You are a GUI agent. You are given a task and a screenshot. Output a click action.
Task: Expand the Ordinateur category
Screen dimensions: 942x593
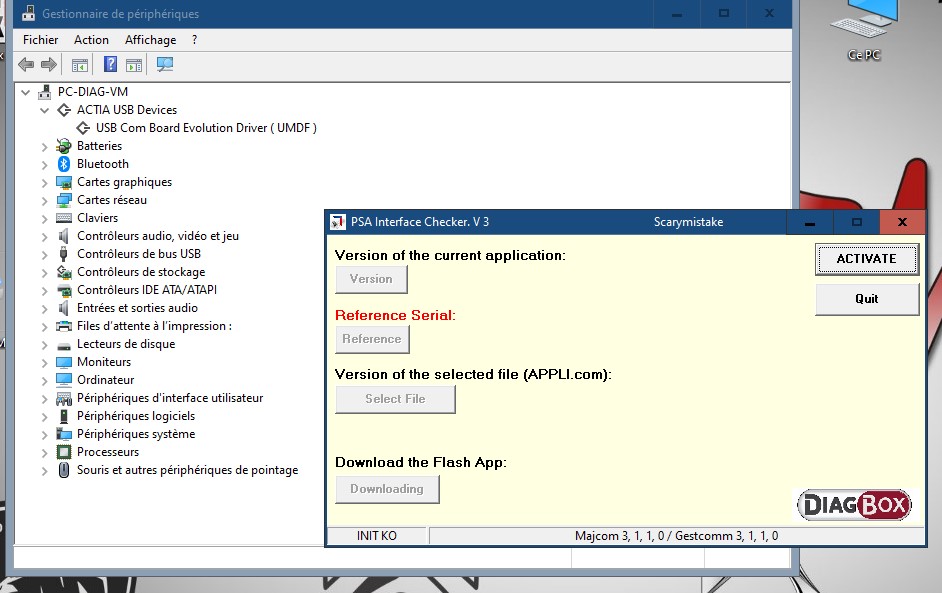click(x=44, y=381)
